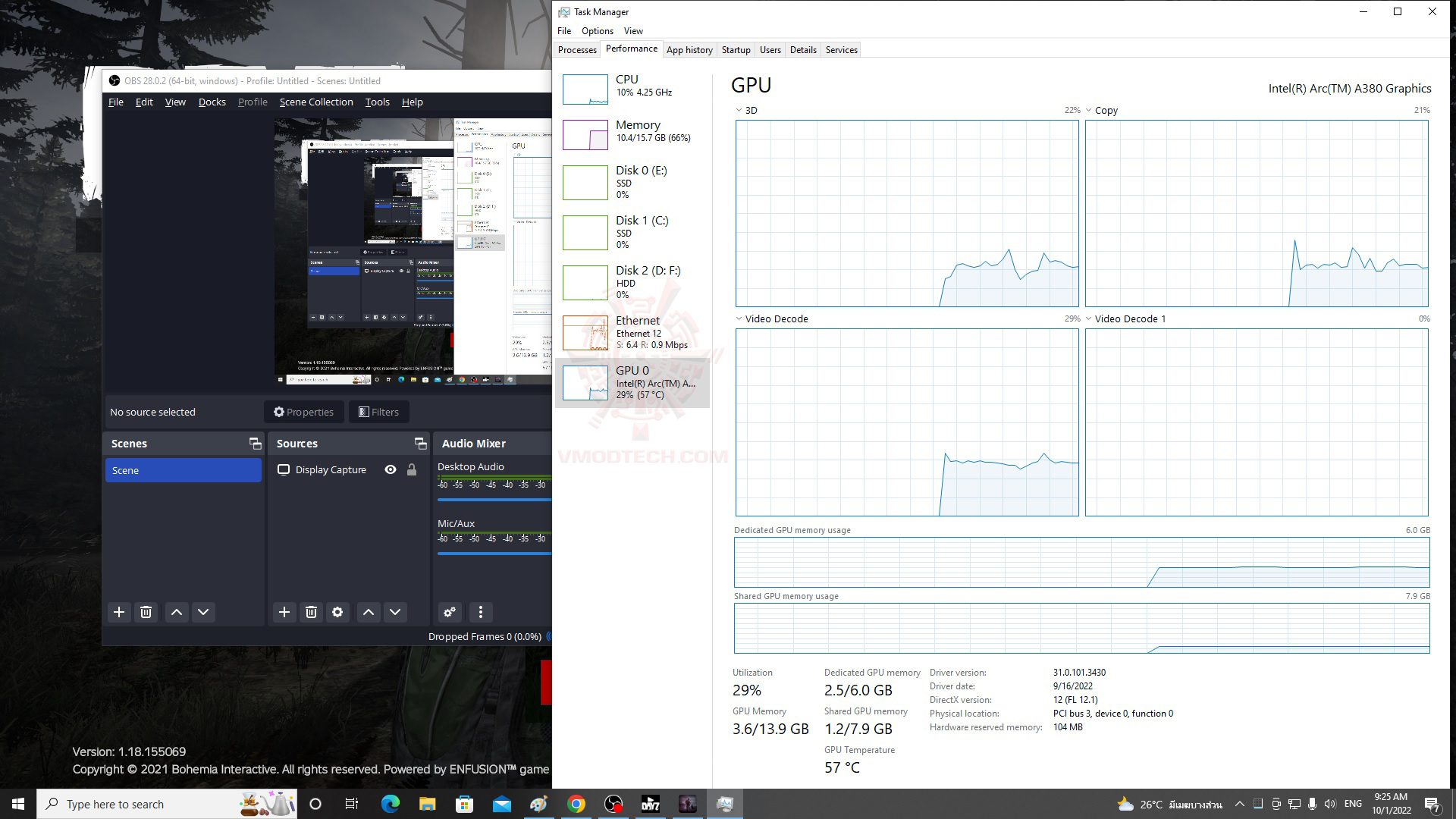The image size is (1456, 819).
Task: Toggle Display Capture visibility eye
Action: [391, 470]
